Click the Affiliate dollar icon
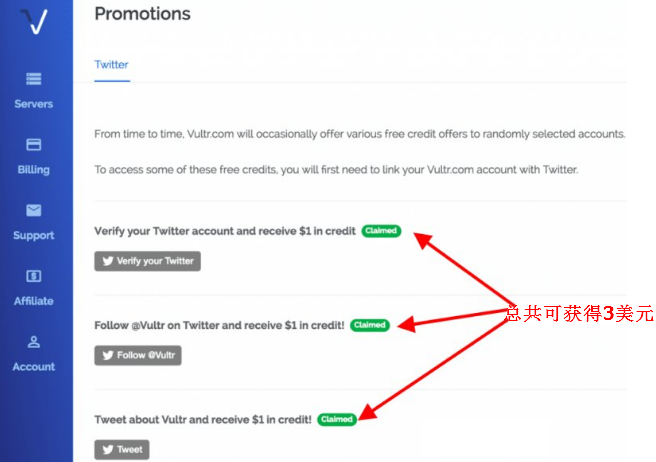The height and width of the screenshot is (462, 656). (x=34, y=276)
